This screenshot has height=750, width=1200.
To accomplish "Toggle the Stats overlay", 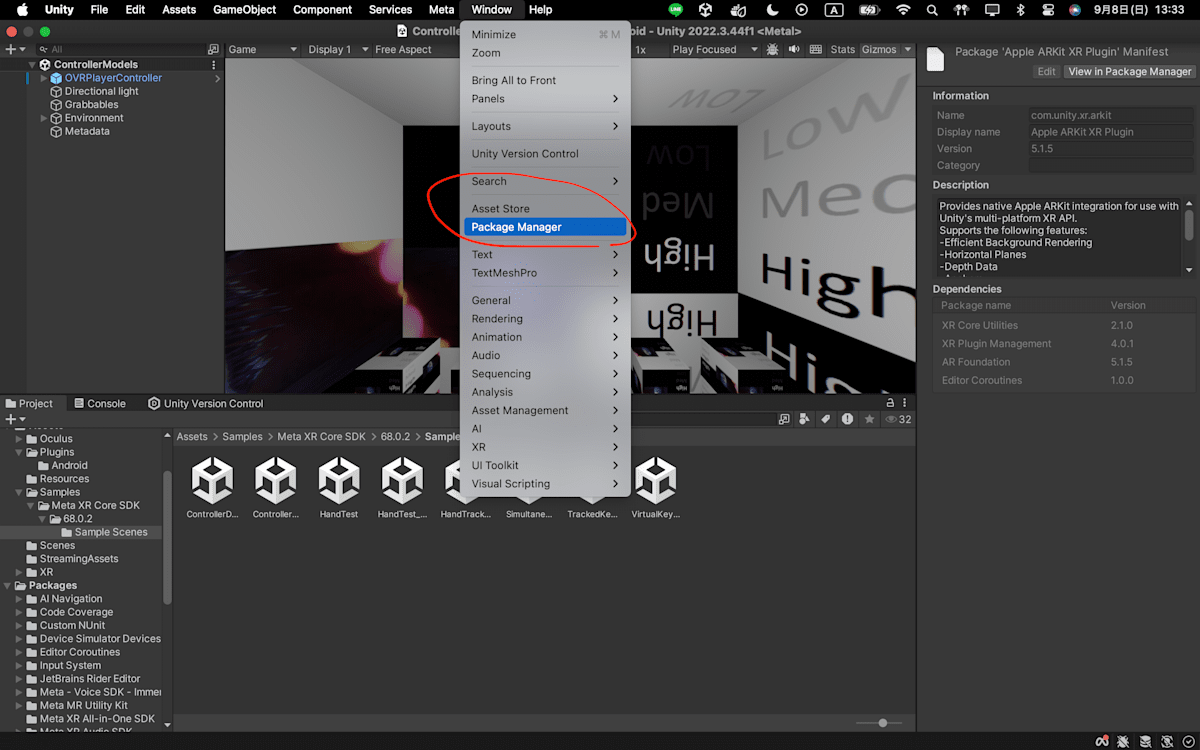I will click(843, 50).
